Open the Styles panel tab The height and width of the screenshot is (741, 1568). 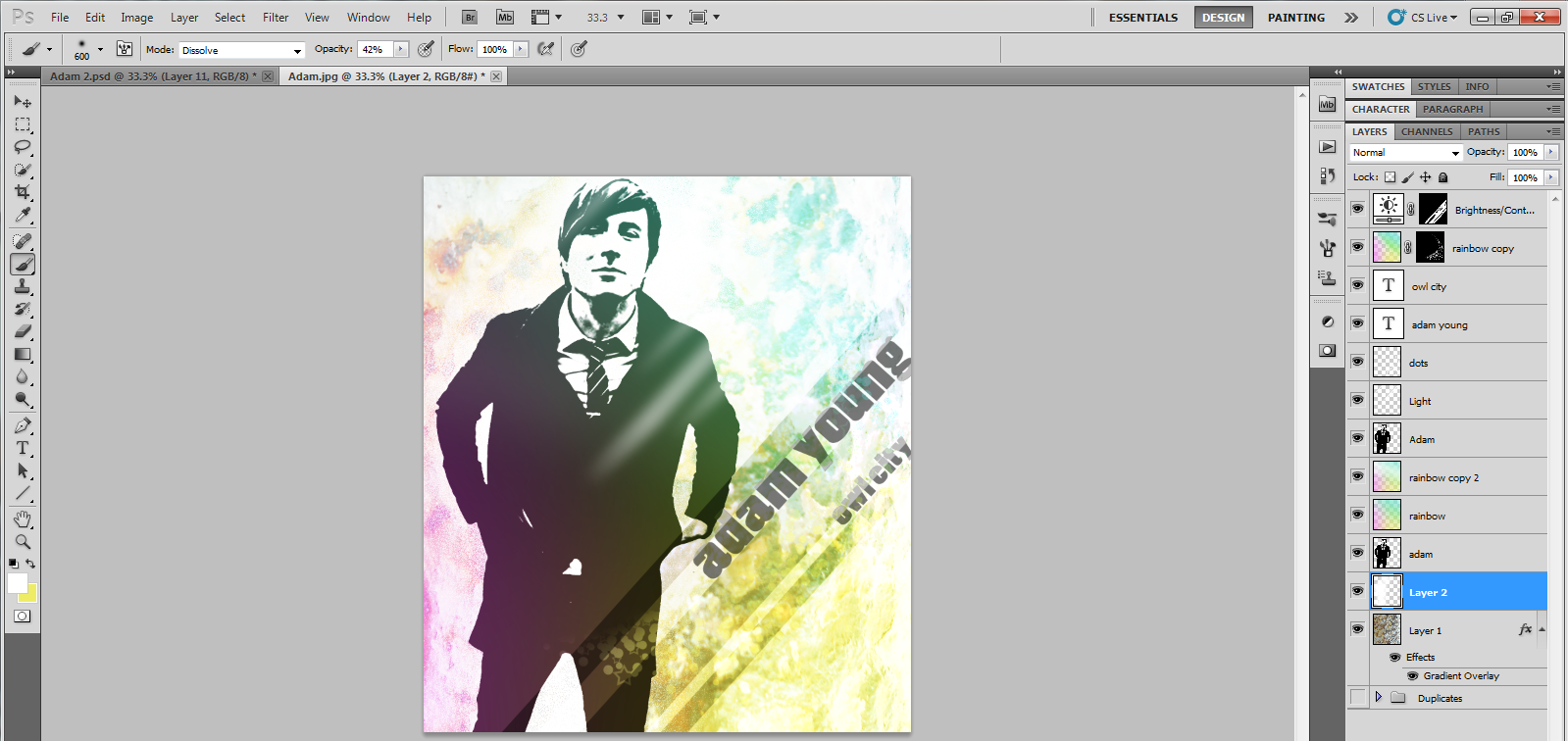(x=1434, y=86)
